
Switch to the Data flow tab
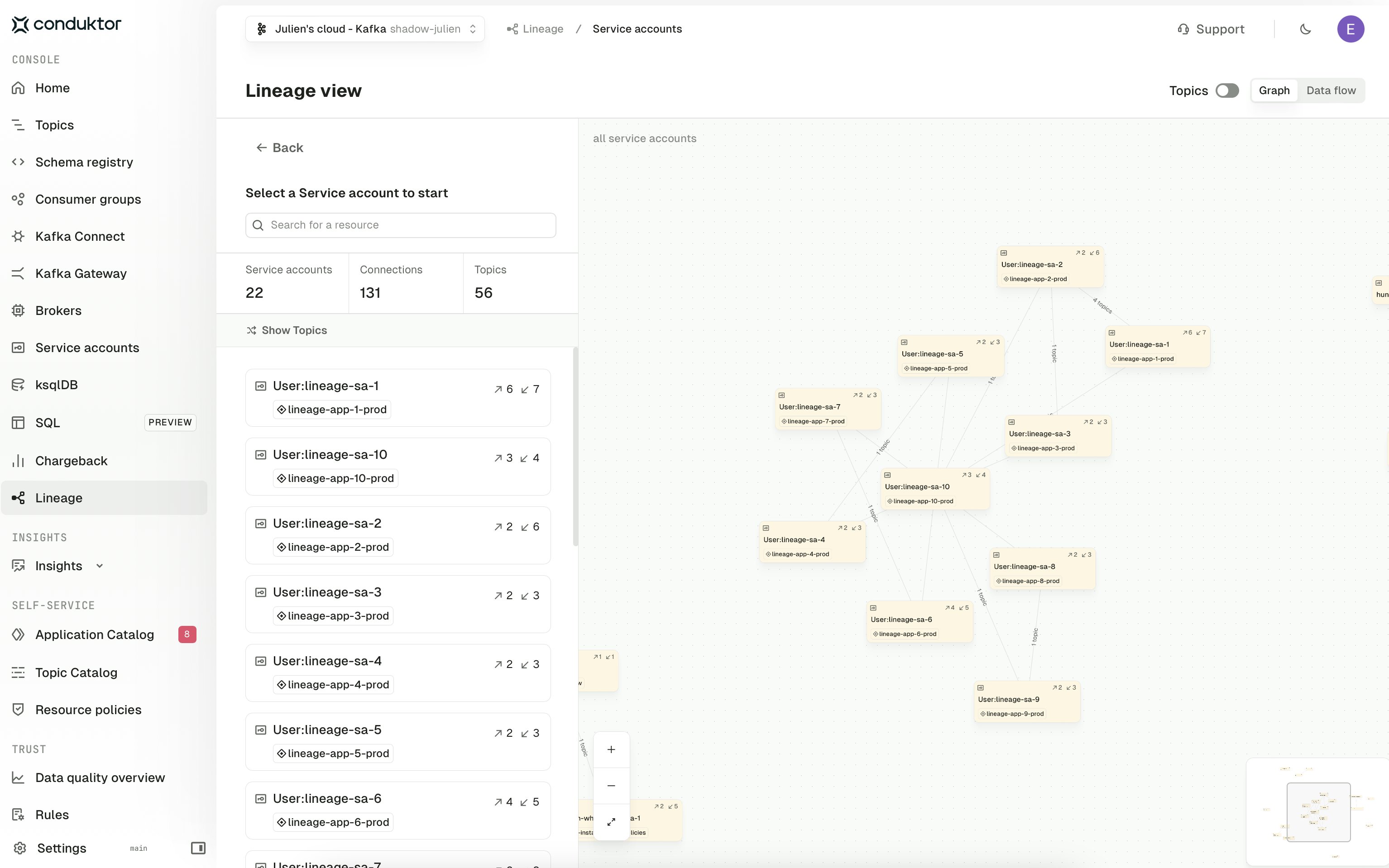(1331, 91)
